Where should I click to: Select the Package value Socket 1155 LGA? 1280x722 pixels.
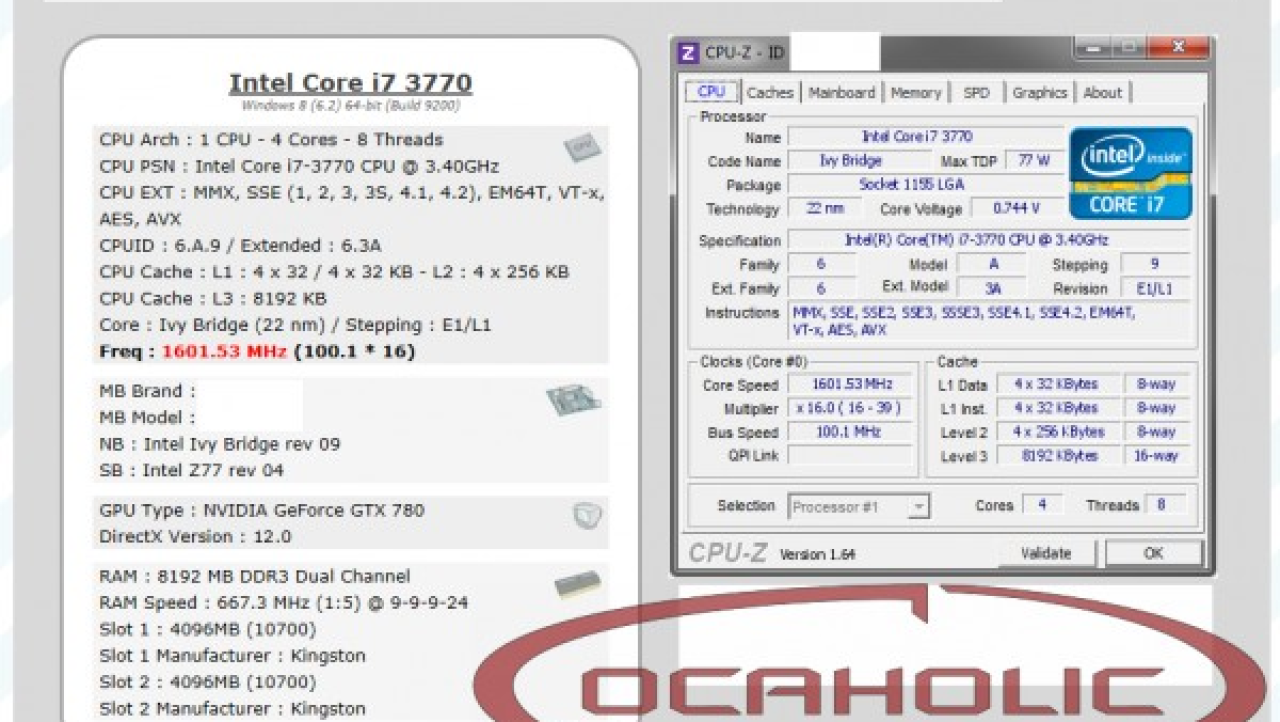pos(924,185)
